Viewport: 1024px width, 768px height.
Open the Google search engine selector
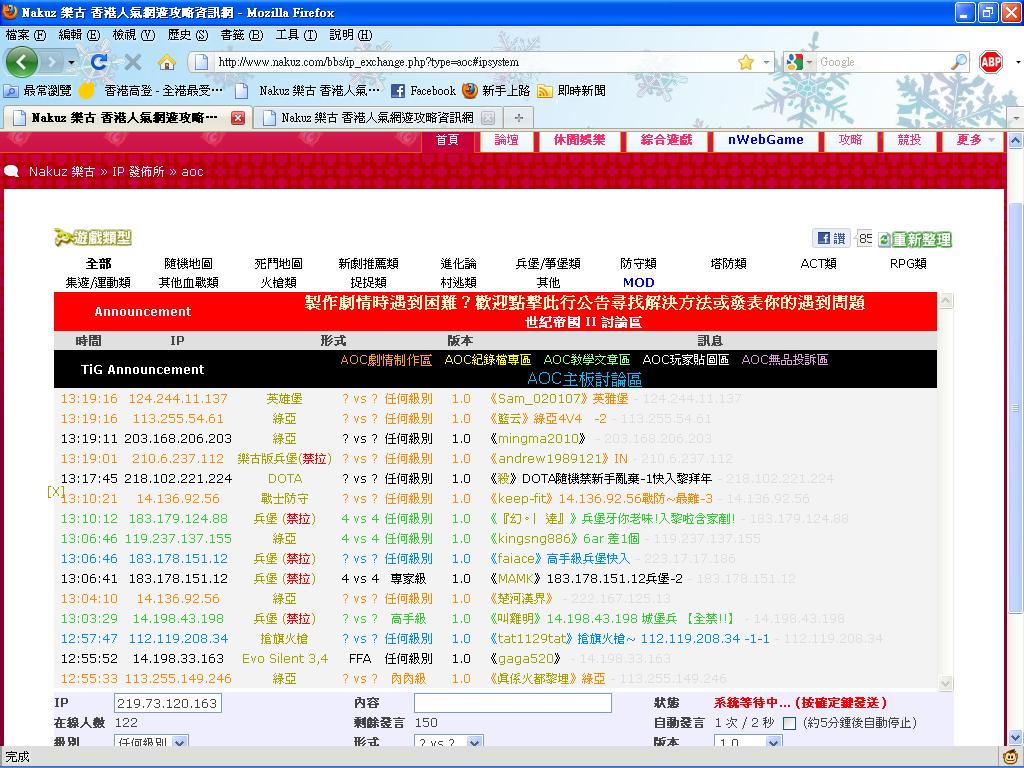coord(800,62)
